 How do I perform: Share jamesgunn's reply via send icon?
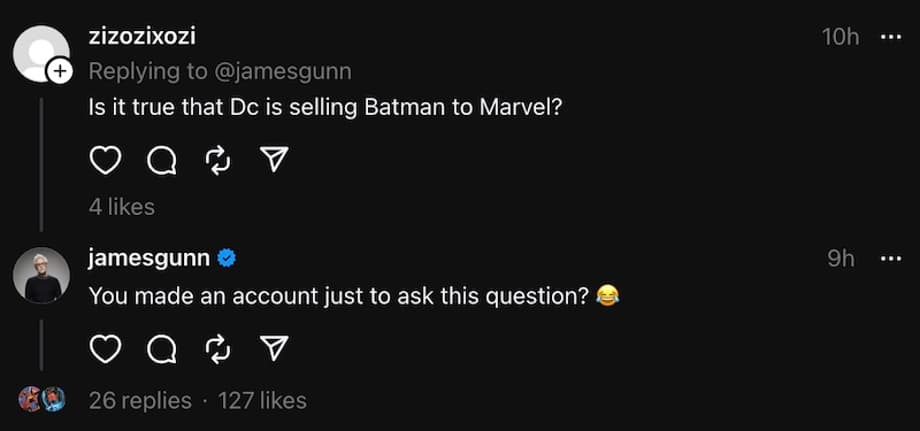pyautogui.click(x=273, y=348)
